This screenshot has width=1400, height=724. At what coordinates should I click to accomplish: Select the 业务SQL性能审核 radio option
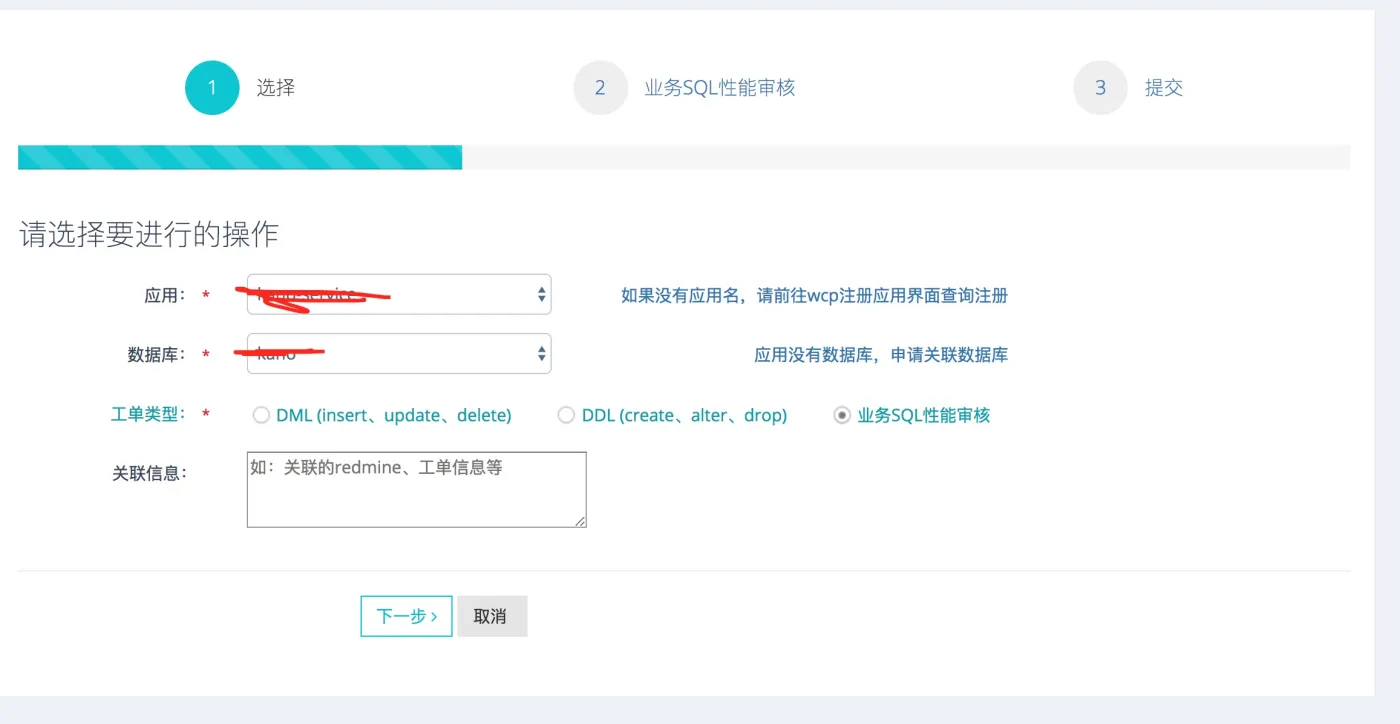pyautogui.click(x=842, y=415)
